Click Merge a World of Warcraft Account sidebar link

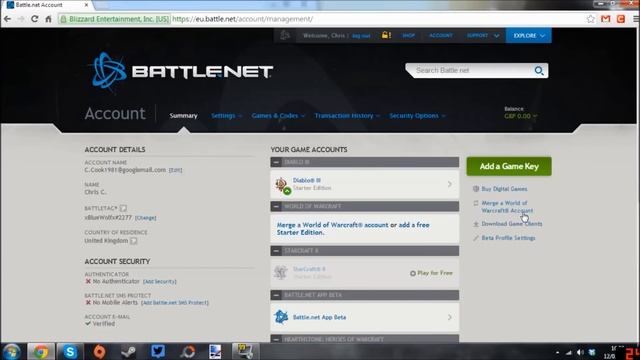coord(507,207)
